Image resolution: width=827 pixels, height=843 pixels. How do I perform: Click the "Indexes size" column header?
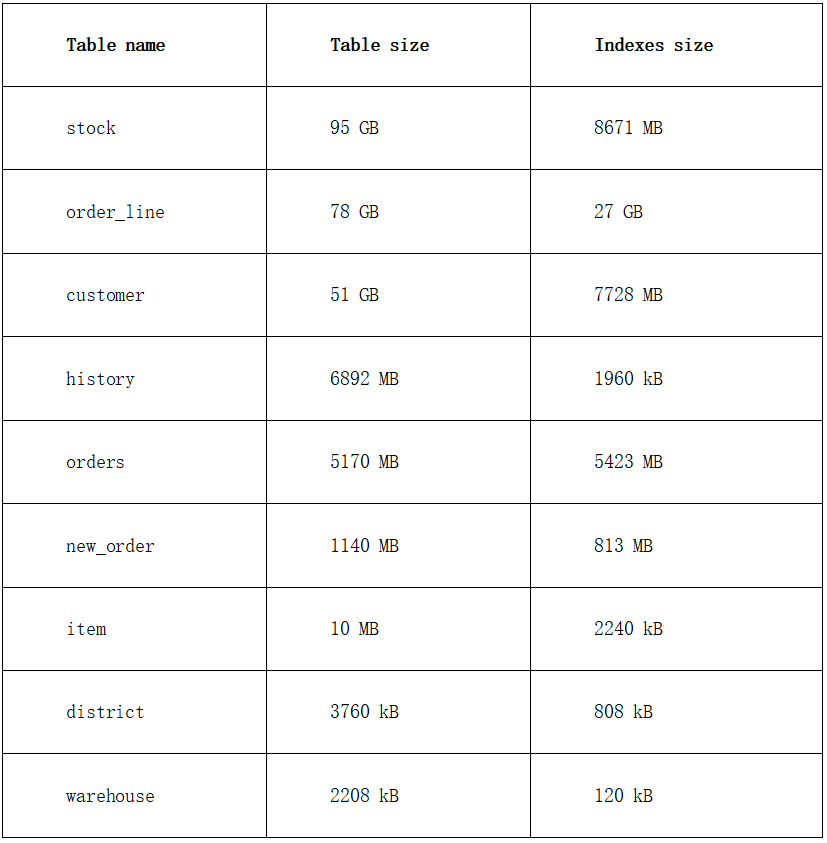point(654,45)
